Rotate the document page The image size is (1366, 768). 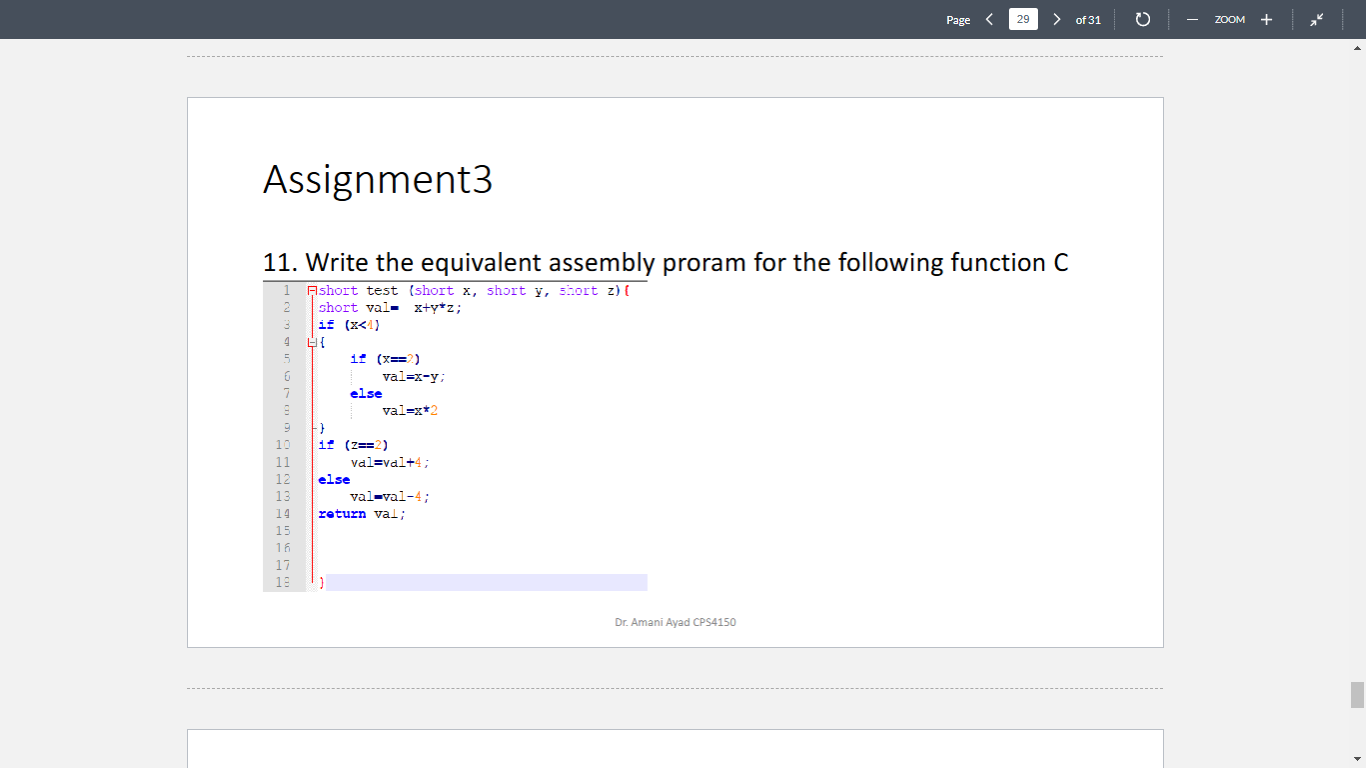(1142, 19)
